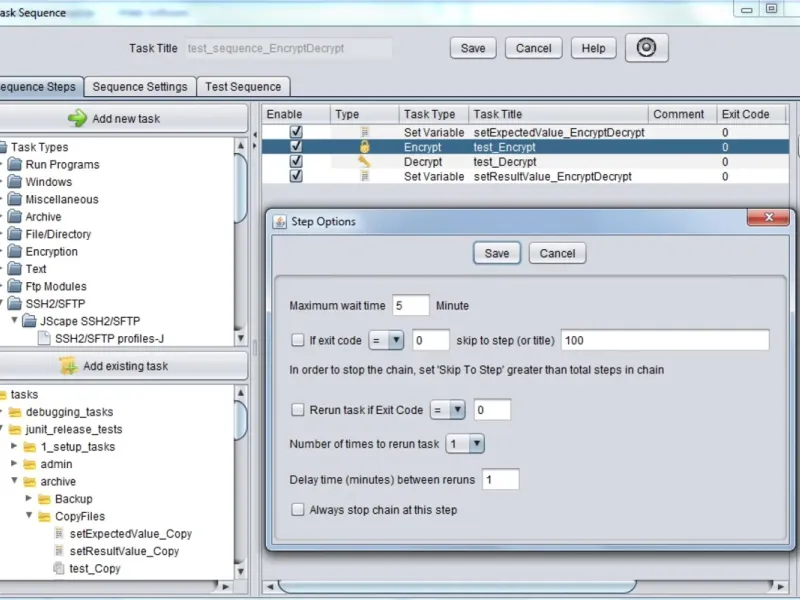Select the Archive task type folder icon
The image size is (800, 600).
coord(15,216)
